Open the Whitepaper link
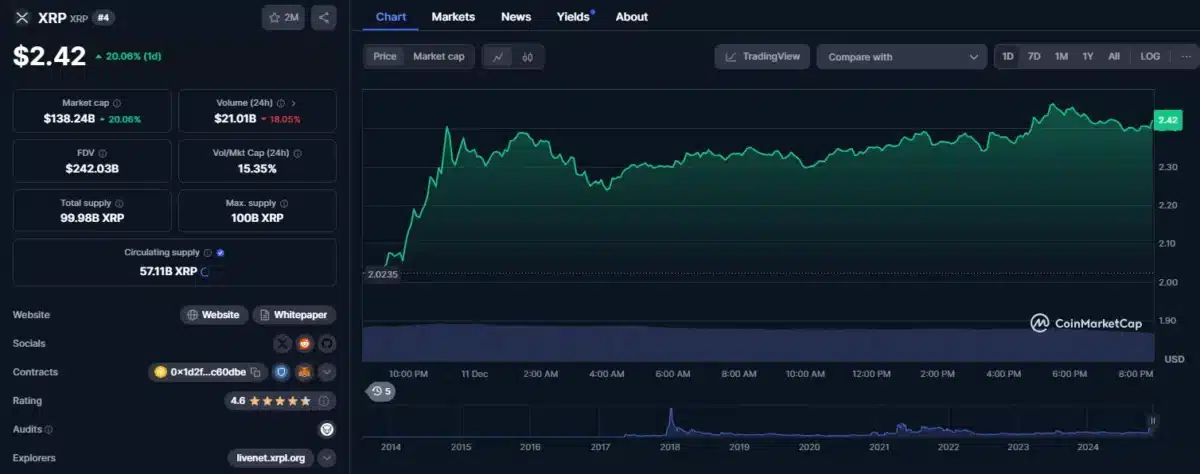 click(294, 315)
